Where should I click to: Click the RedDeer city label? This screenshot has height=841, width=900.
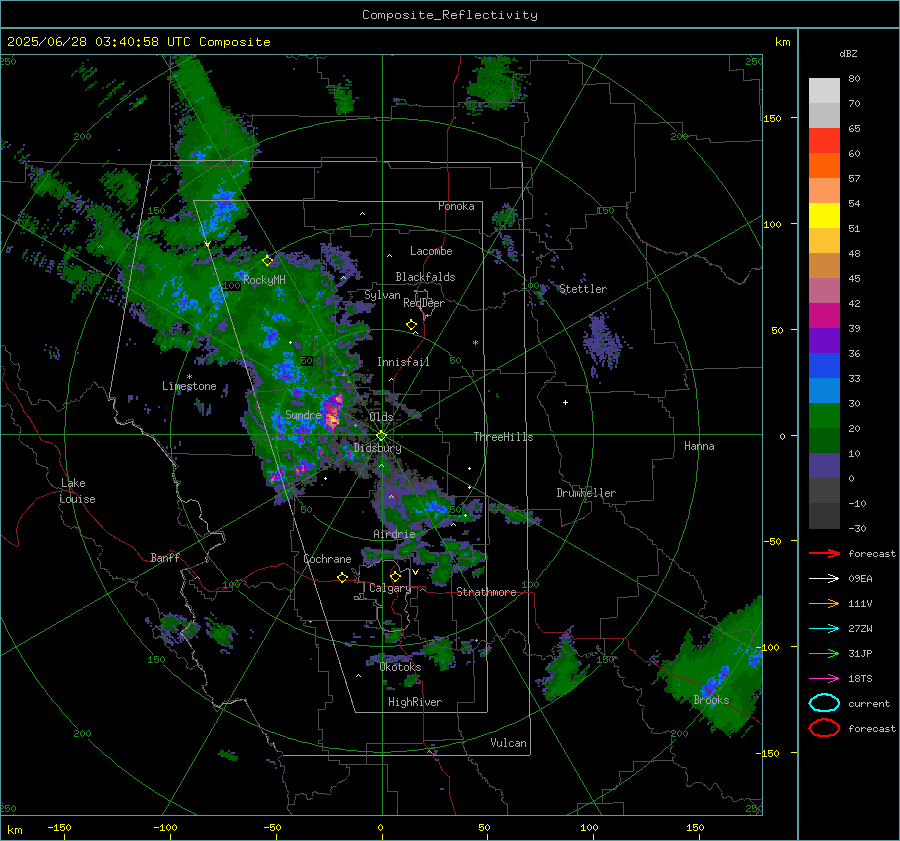click(424, 303)
